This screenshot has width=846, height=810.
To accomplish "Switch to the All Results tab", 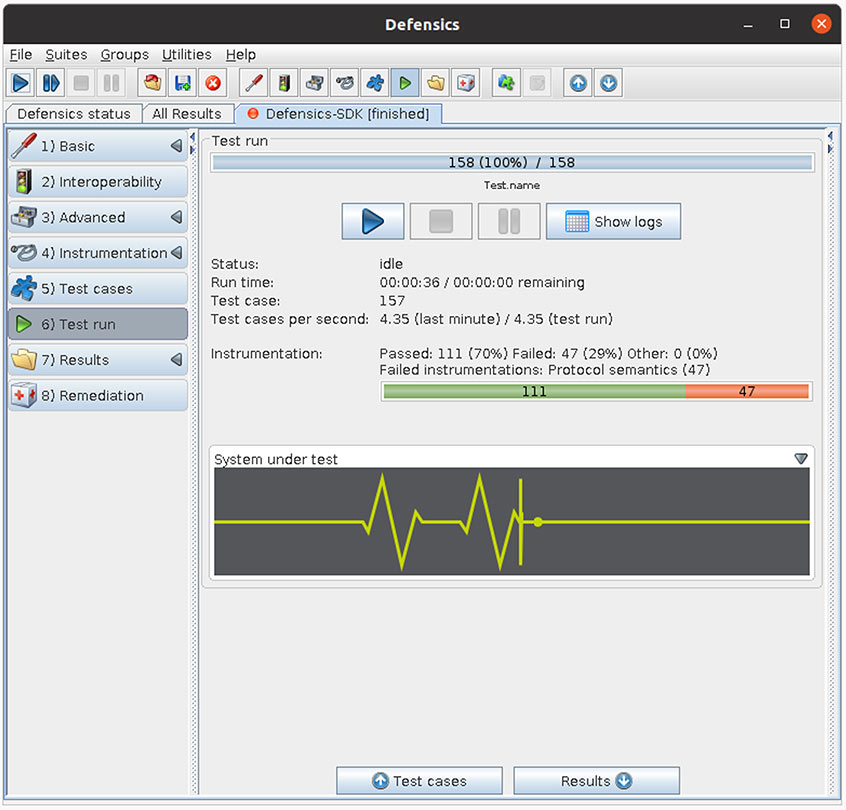I will (186, 114).
